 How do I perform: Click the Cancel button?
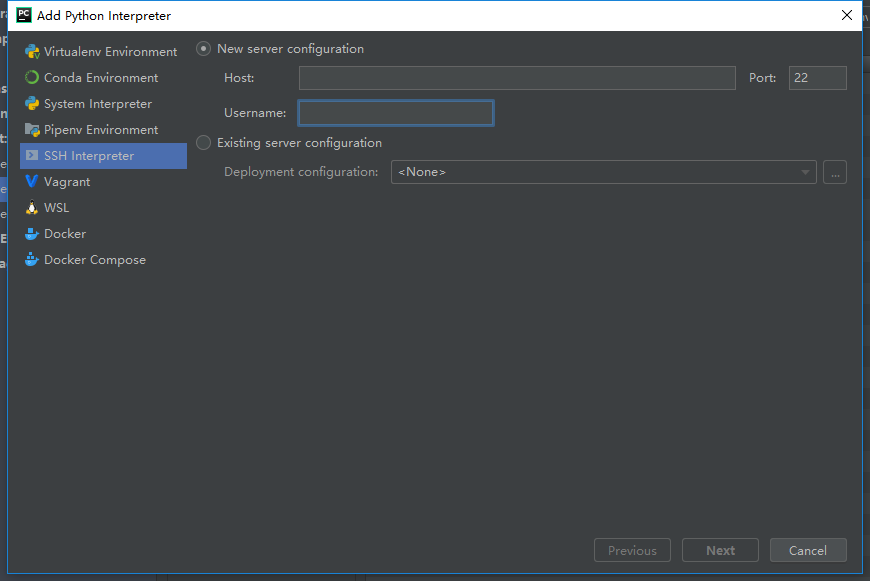pos(807,550)
